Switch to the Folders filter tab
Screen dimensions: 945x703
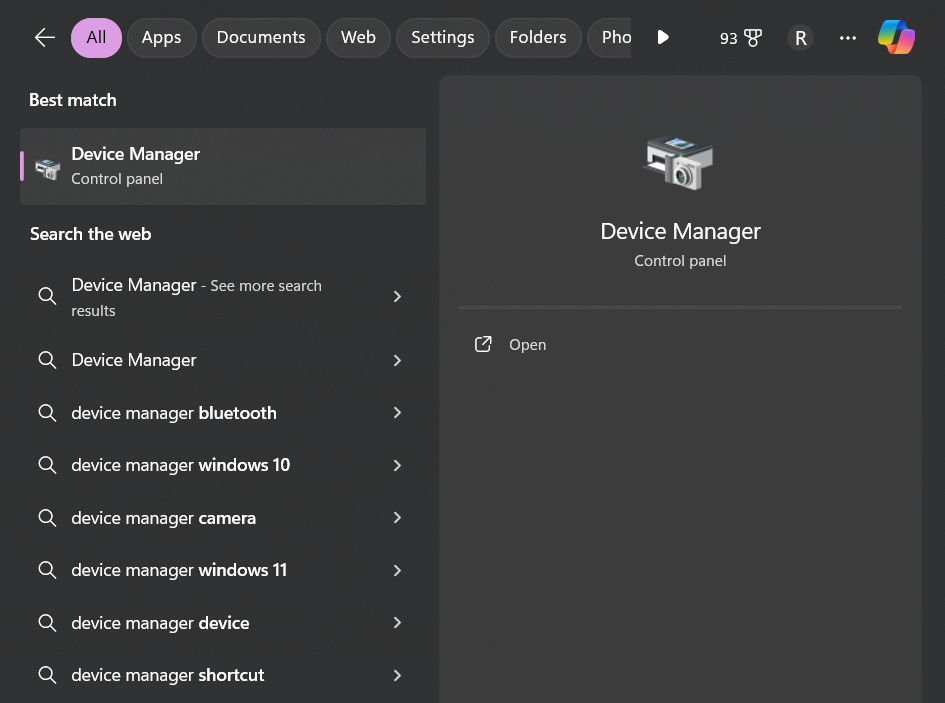click(x=538, y=38)
